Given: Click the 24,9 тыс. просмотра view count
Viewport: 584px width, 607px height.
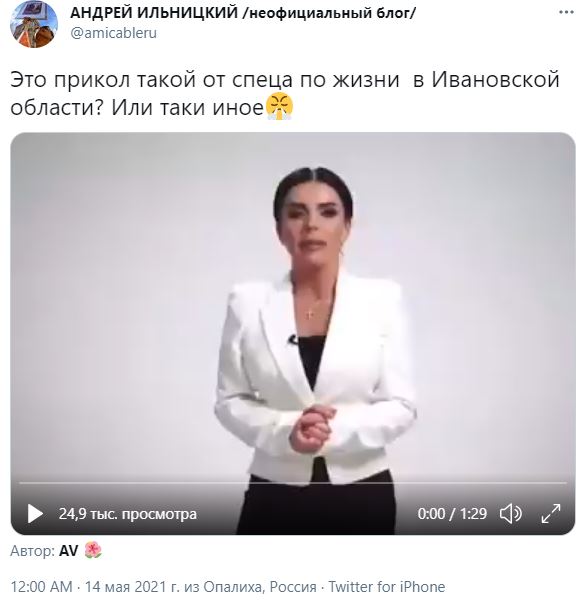Looking at the screenshot, I should pyautogui.click(x=128, y=514).
